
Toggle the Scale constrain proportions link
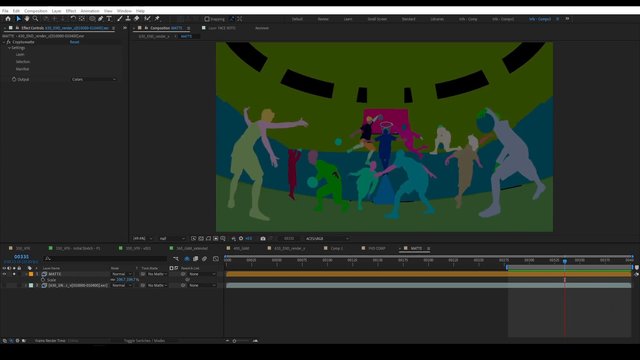click(x=113, y=280)
